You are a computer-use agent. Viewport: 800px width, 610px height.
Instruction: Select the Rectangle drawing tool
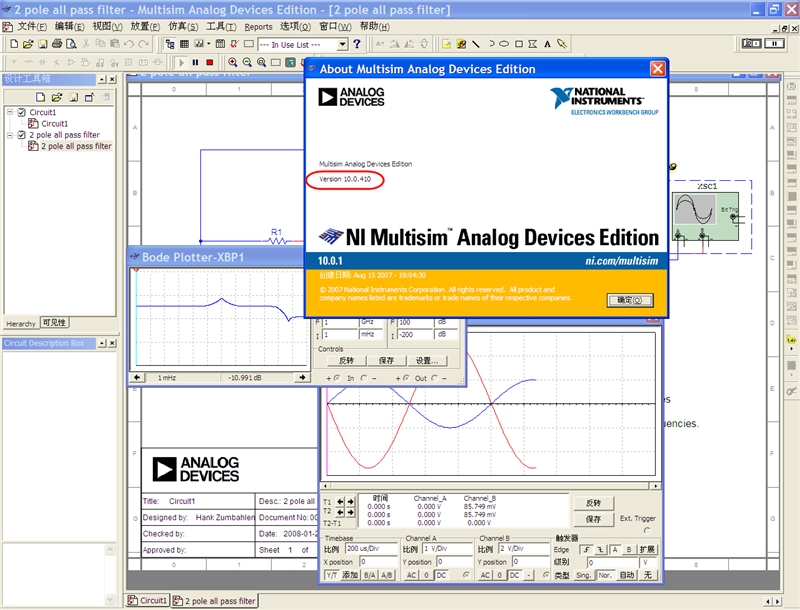[x=519, y=44]
